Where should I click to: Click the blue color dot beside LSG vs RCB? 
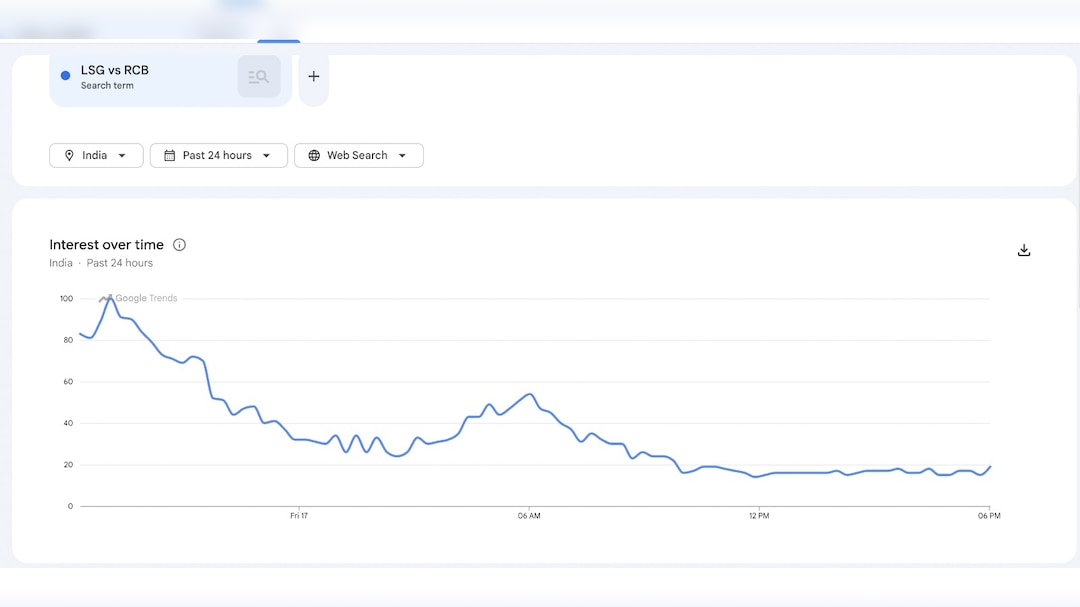coord(66,75)
